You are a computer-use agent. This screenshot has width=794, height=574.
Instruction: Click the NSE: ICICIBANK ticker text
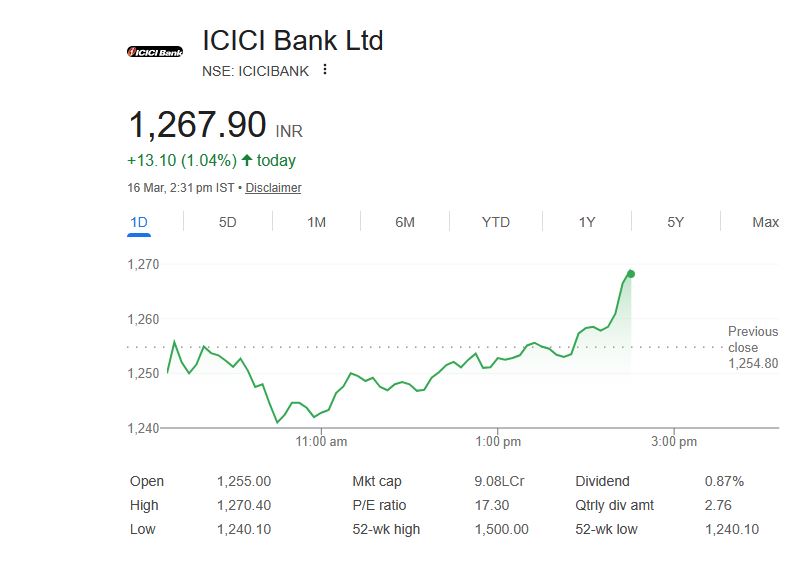(x=255, y=70)
